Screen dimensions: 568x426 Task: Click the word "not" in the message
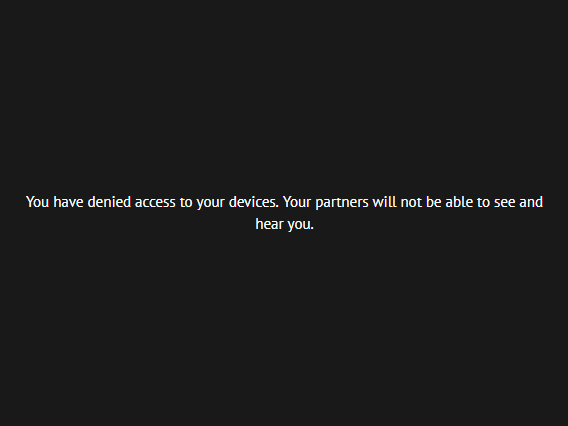coord(411,202)
